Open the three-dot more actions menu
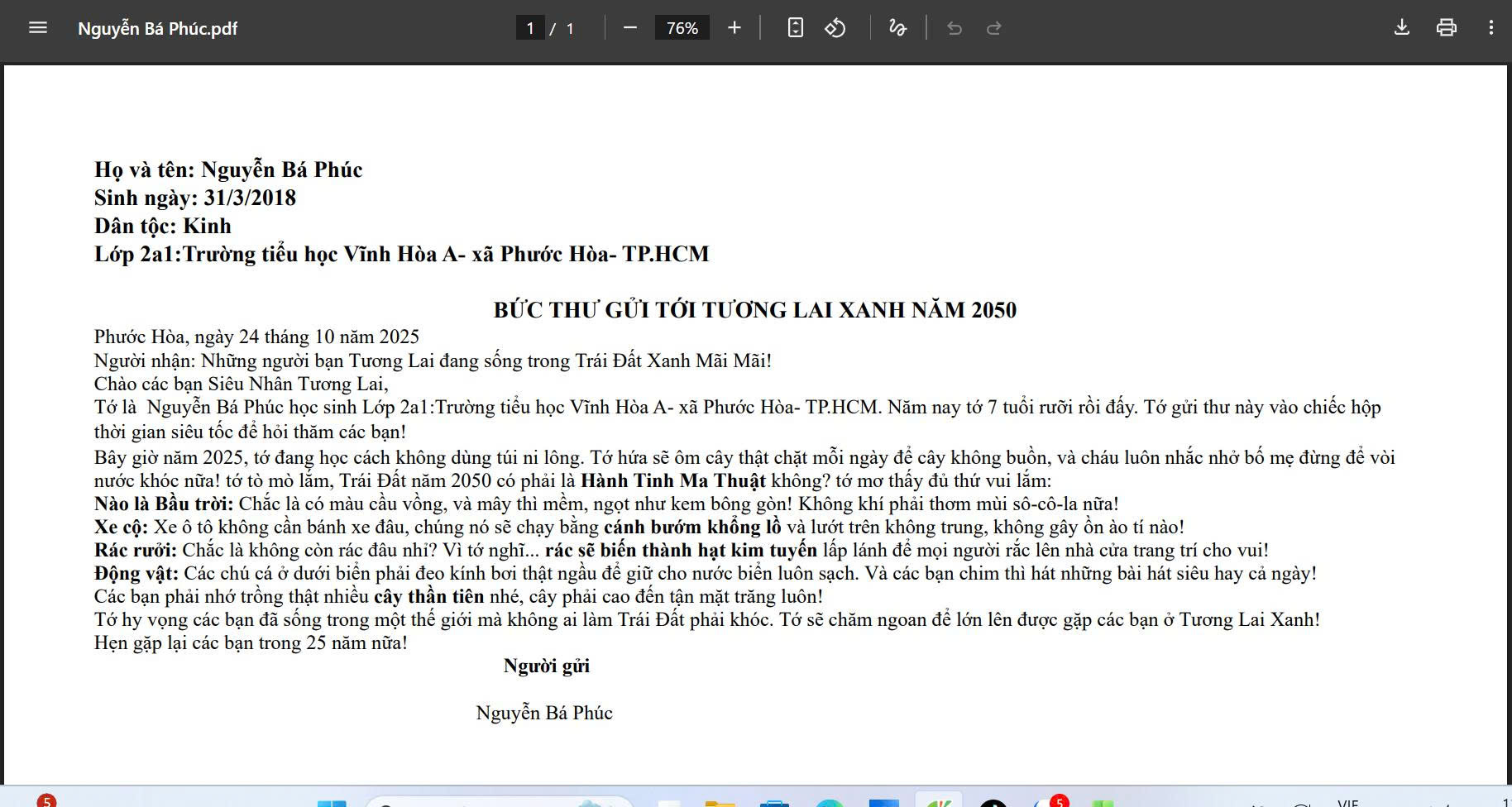Viewport: 1512px width, 807px height. (1491, 28)
